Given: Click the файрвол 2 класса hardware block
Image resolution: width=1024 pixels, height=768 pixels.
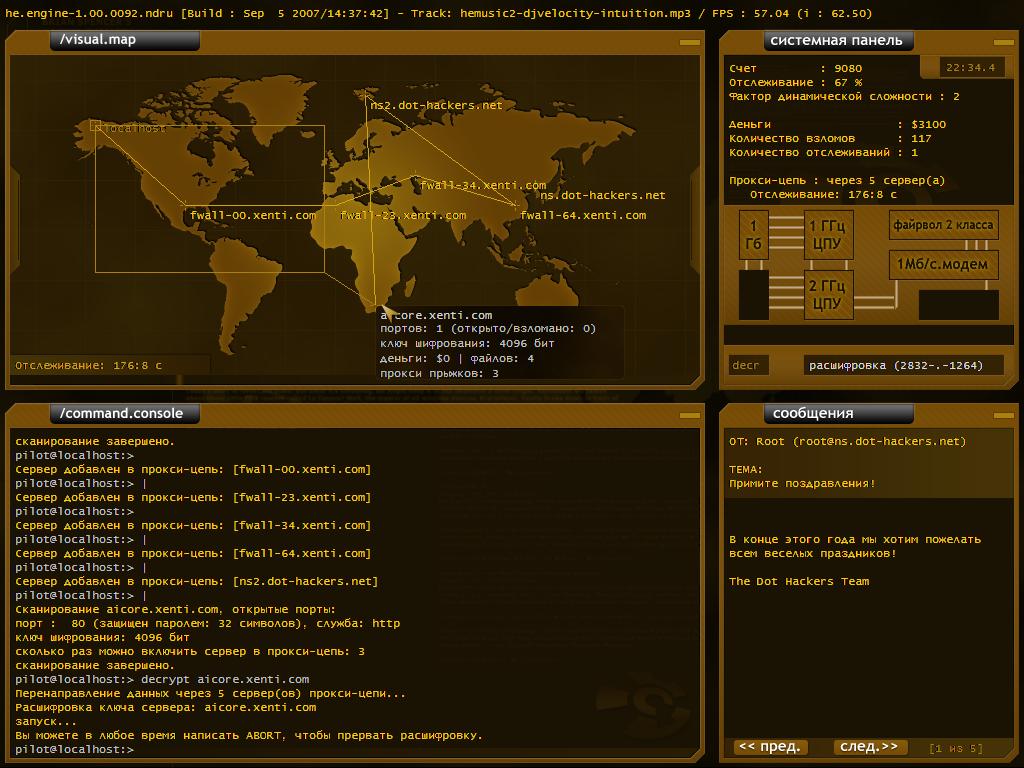Looking at the screenshot, I should point(943,225).
